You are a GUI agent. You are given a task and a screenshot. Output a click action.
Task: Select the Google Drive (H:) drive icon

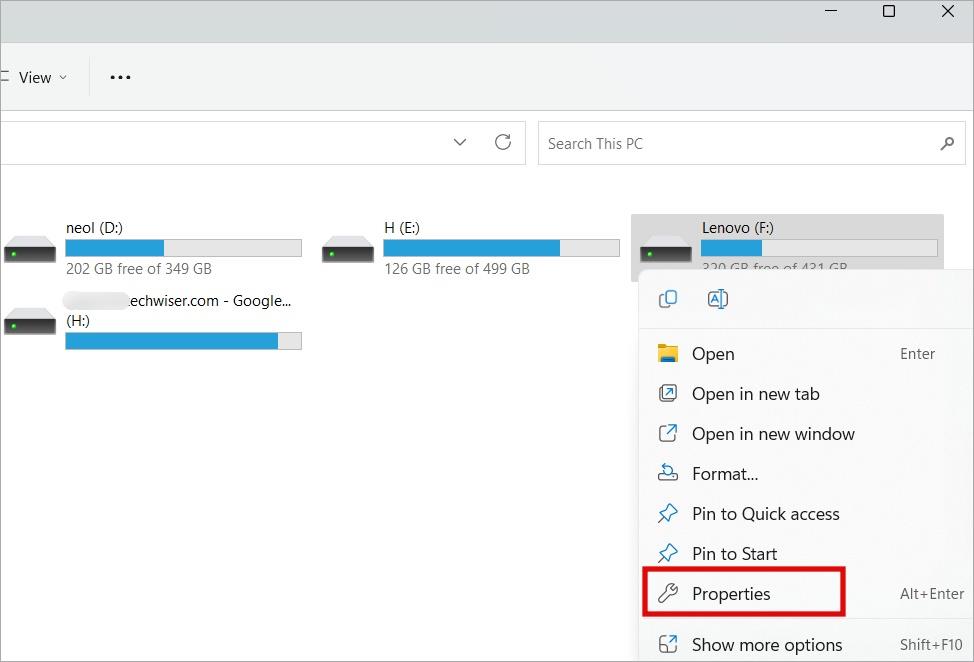(30, 321)
